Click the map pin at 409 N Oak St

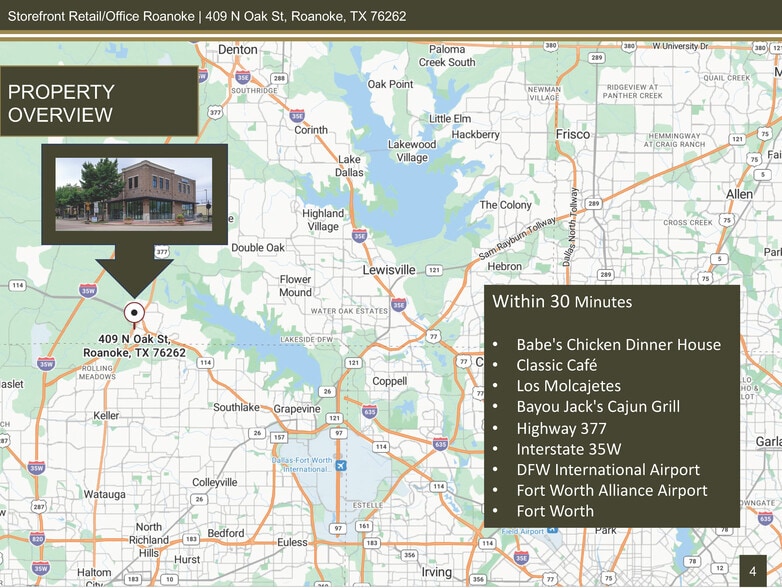point(133,311)
